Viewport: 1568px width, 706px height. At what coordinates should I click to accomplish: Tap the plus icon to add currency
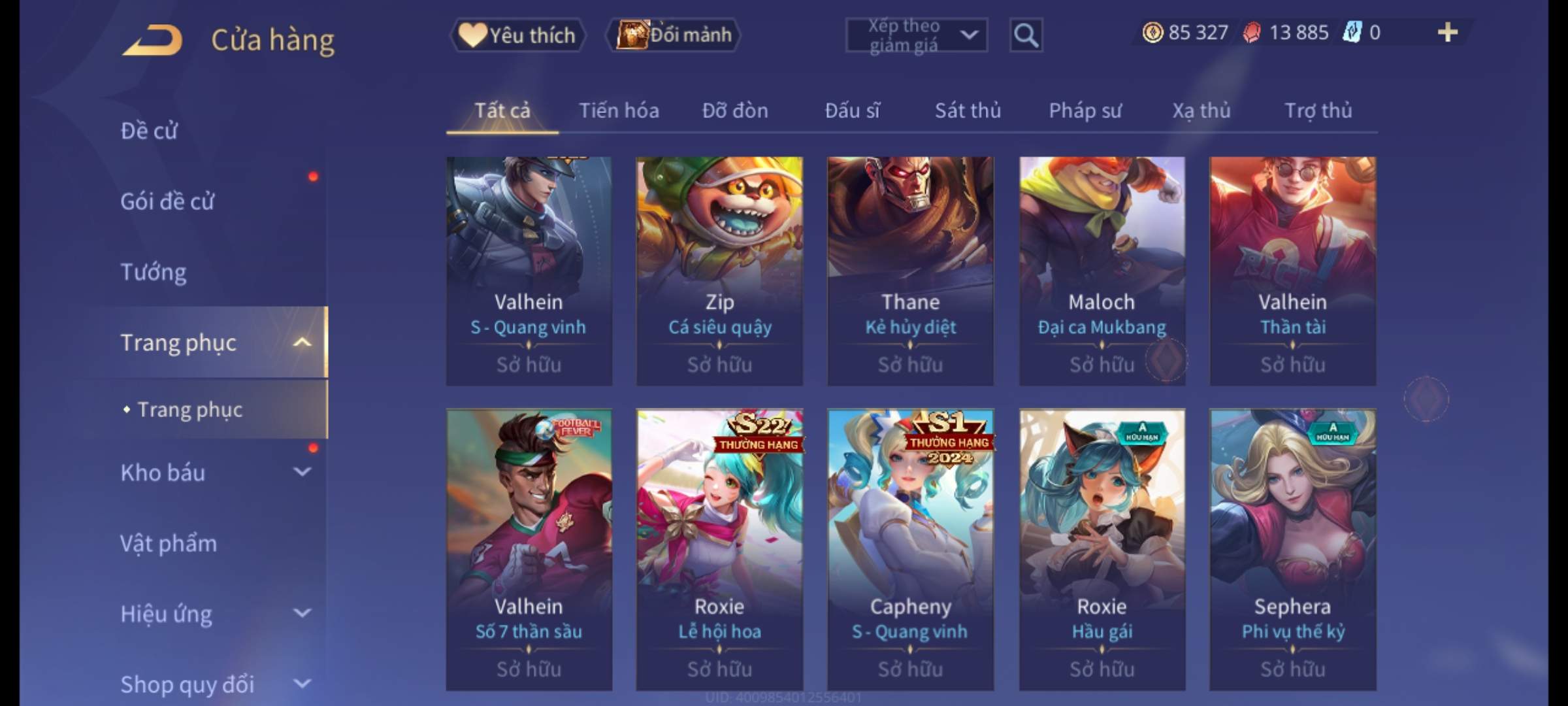pos(1448,32)
